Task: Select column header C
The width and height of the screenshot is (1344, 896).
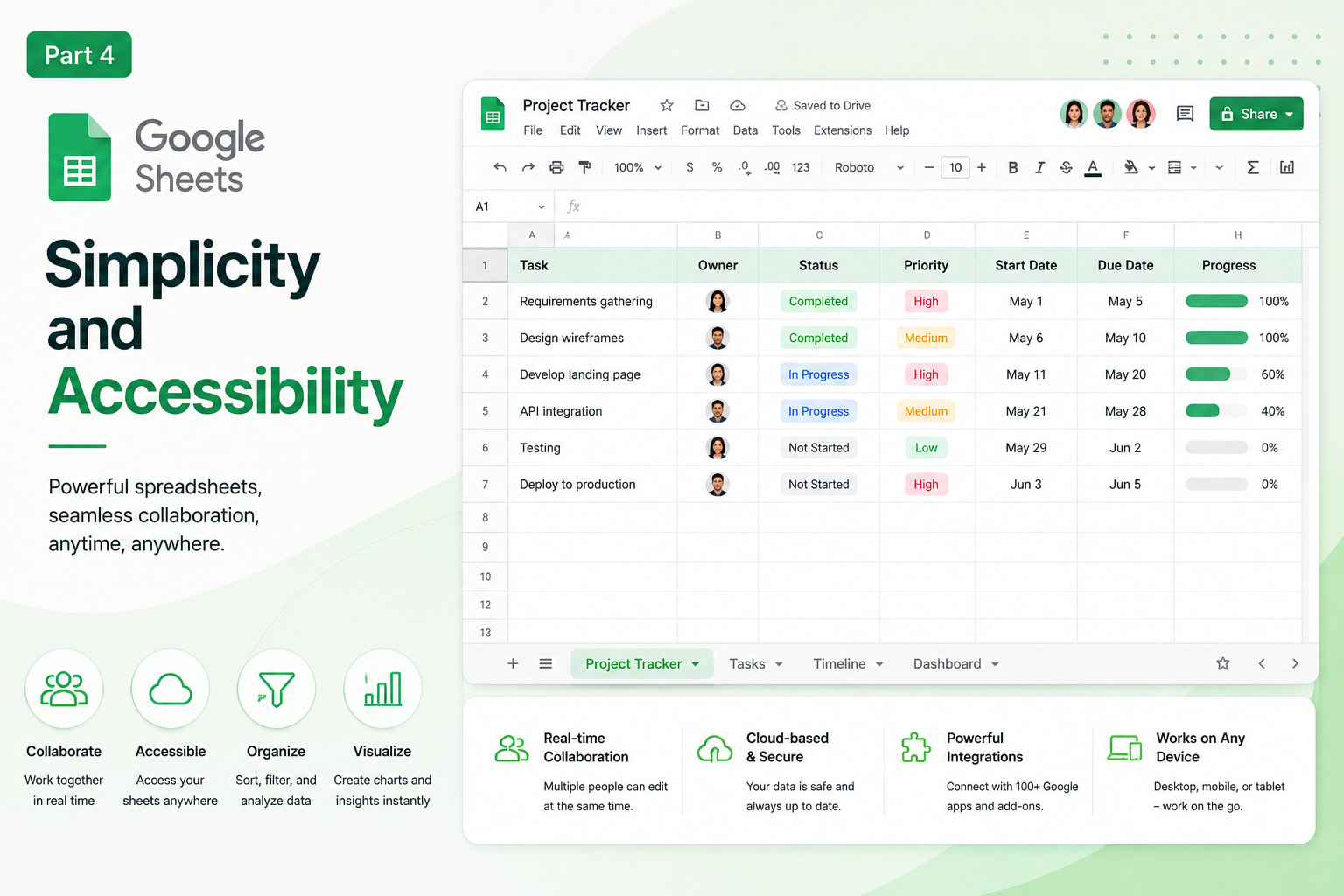Action: (x=818, y=234)
